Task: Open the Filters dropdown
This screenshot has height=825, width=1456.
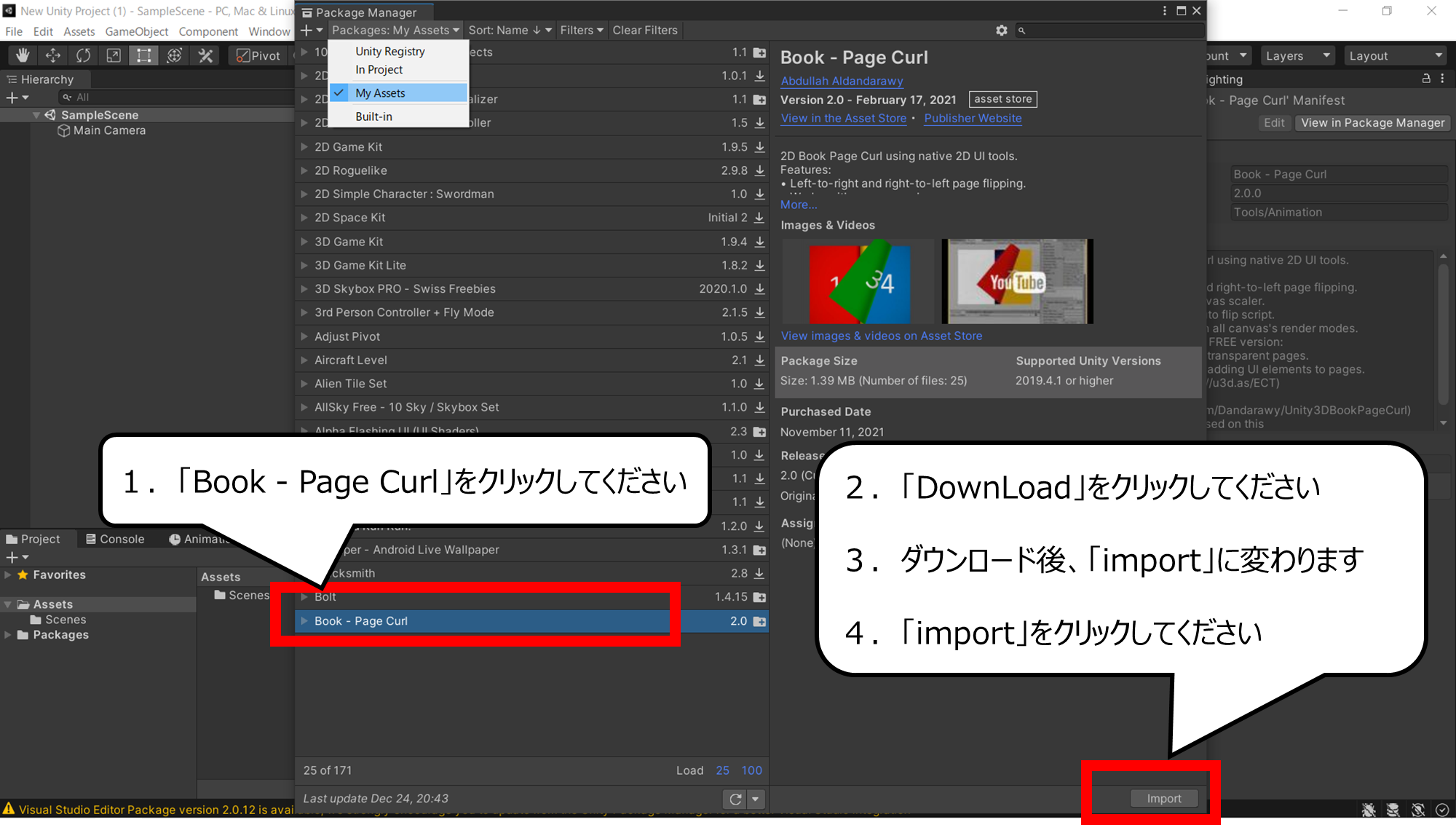Action: pos(581,30)
